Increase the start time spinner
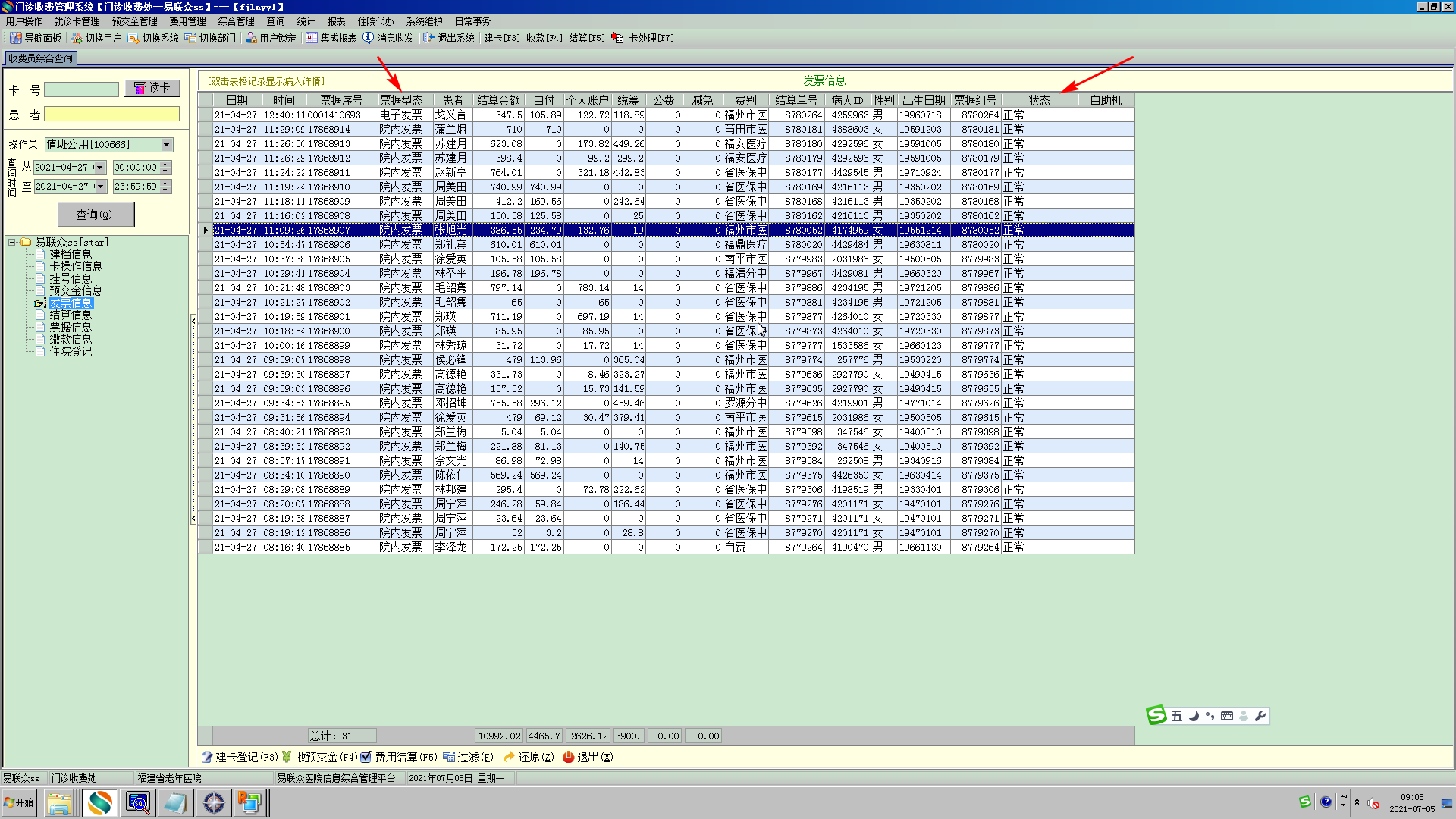 point(165,164)
